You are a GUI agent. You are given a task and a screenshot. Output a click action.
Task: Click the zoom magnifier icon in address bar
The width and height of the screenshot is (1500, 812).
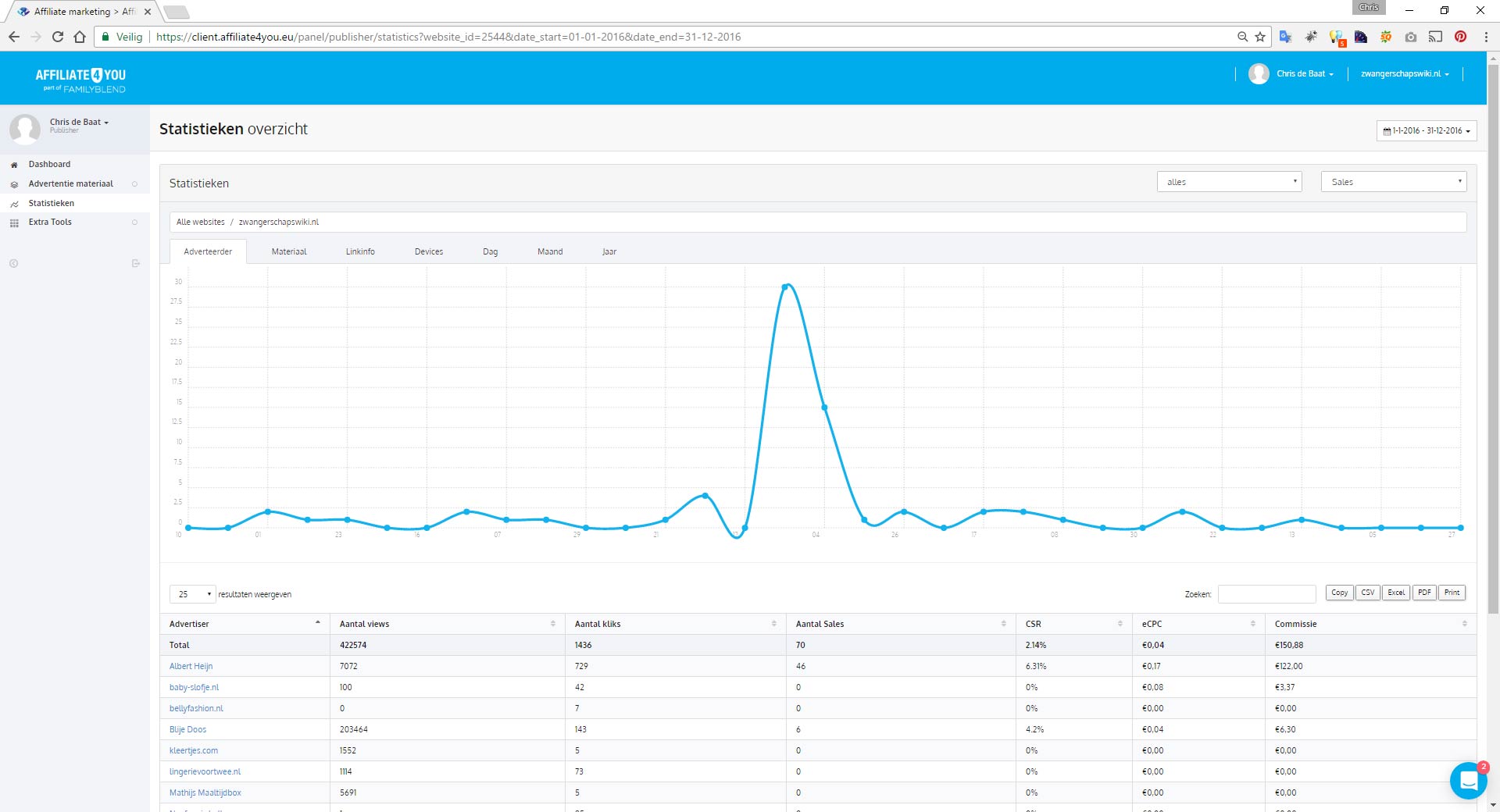click(x=1242, y=37)
